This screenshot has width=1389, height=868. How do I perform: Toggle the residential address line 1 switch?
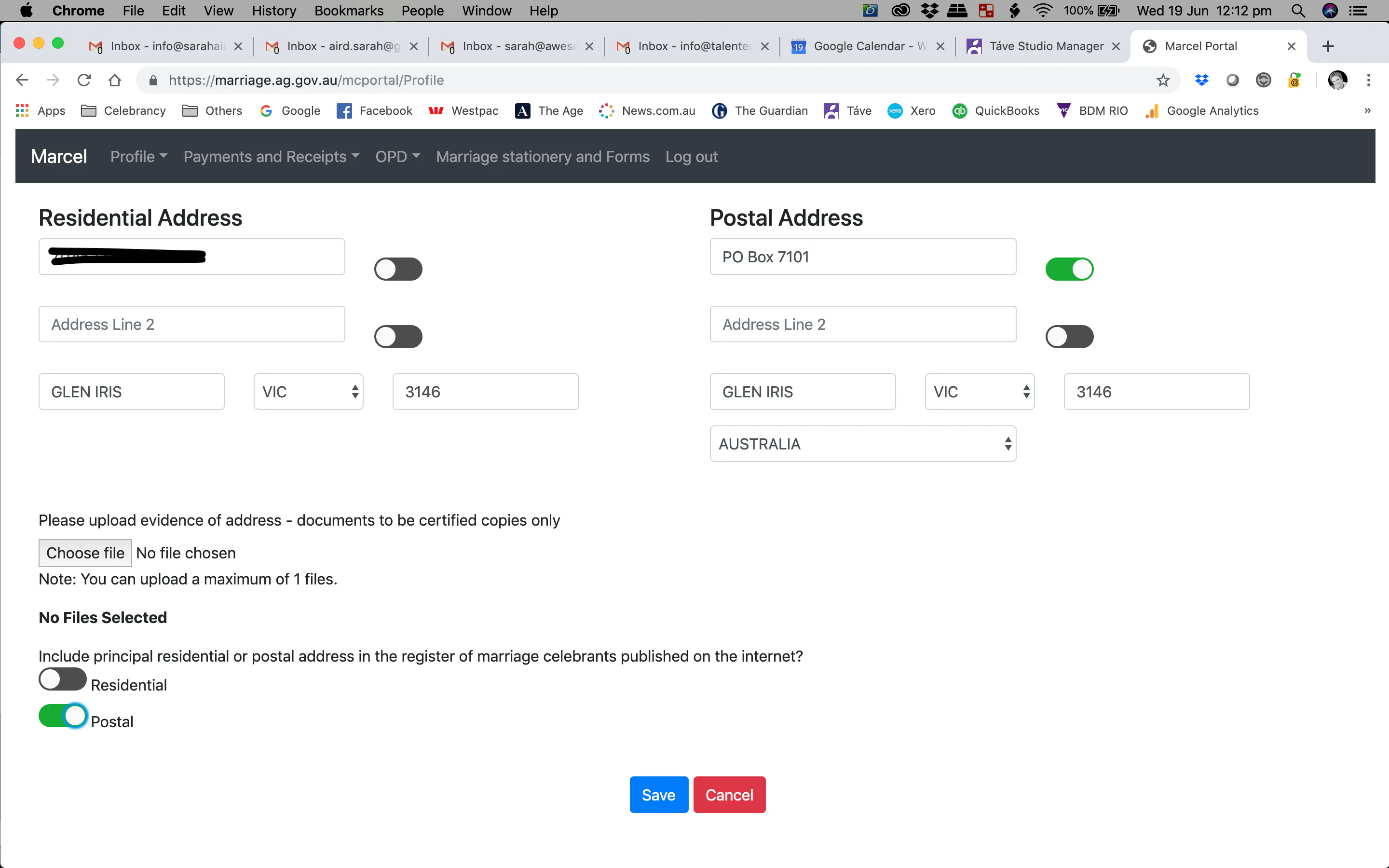[398, 269]
